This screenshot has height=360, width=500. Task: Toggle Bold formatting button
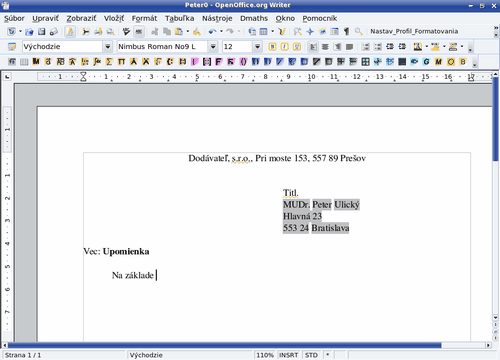[272, 47]
